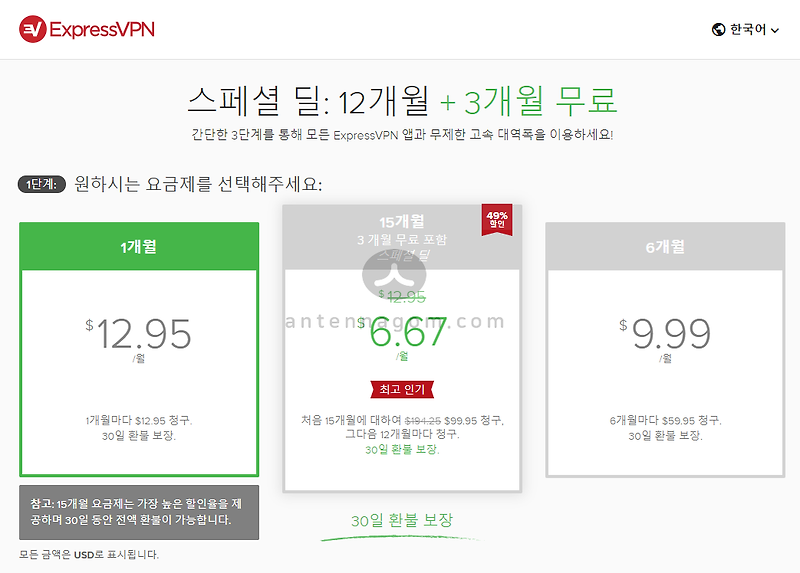Screen dimensions: 800x573
Task: Click 1개월마다 $12.95 청구 text
Action: (139, 420)
